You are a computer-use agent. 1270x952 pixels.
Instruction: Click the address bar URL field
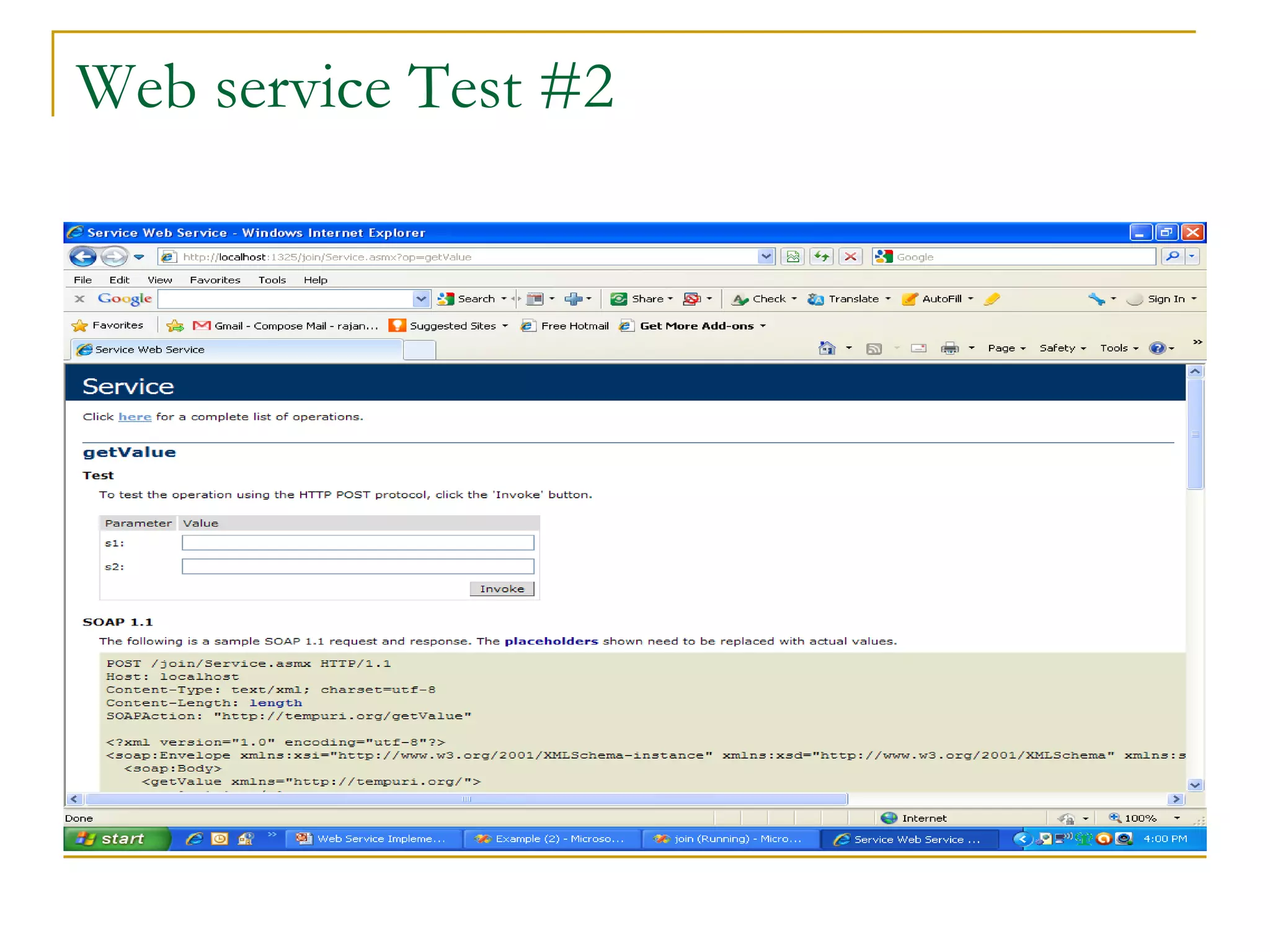(458, 257)
